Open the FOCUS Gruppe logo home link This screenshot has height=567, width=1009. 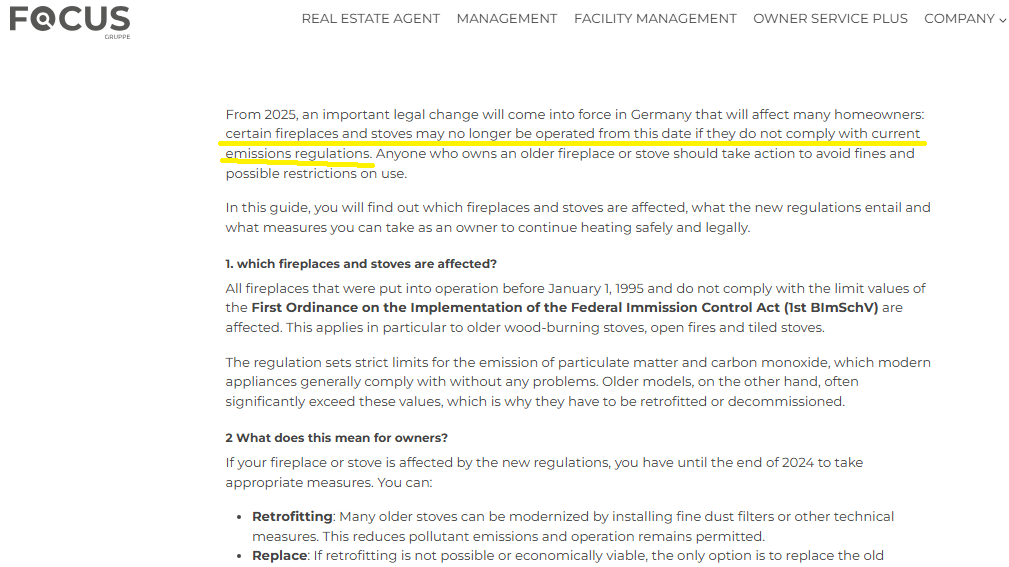click(x=70, y=21)
